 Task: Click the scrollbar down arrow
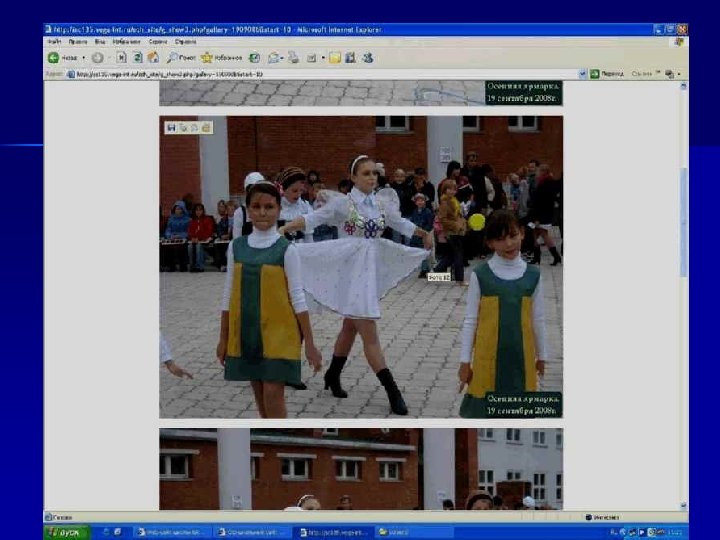[683, 506]
